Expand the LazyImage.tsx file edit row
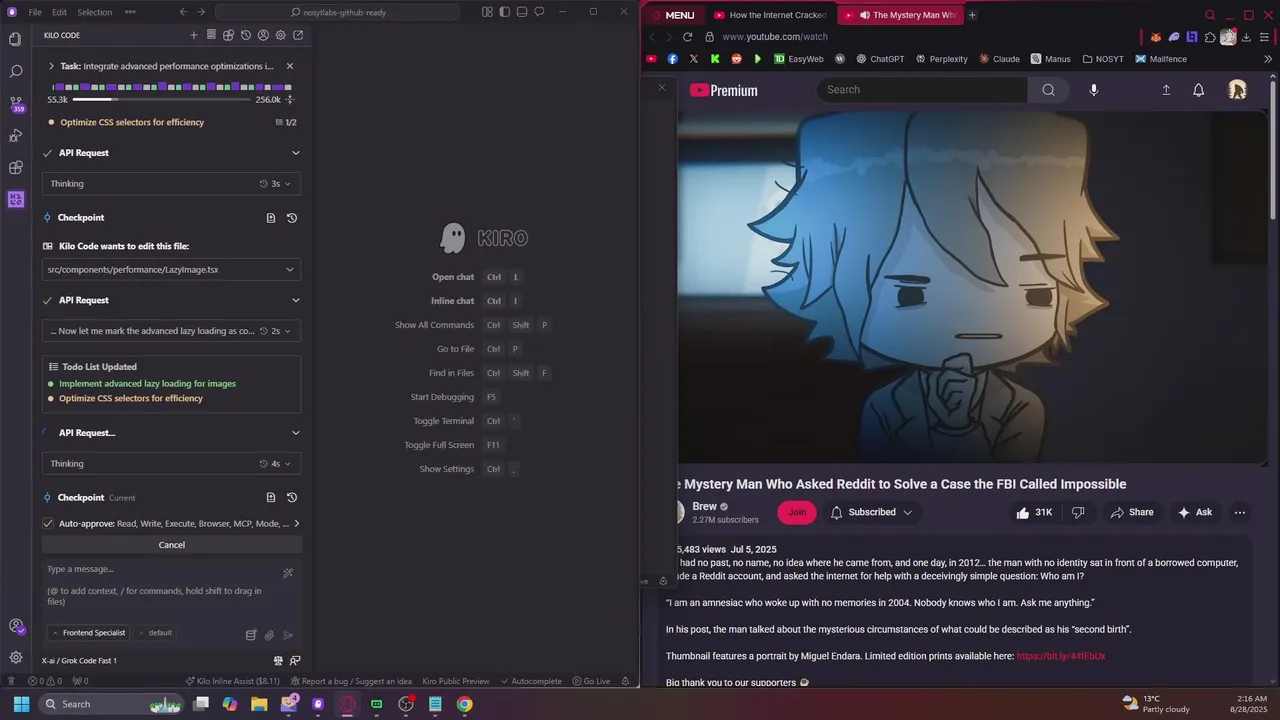 pyautogui.click(x=172, y=269)
